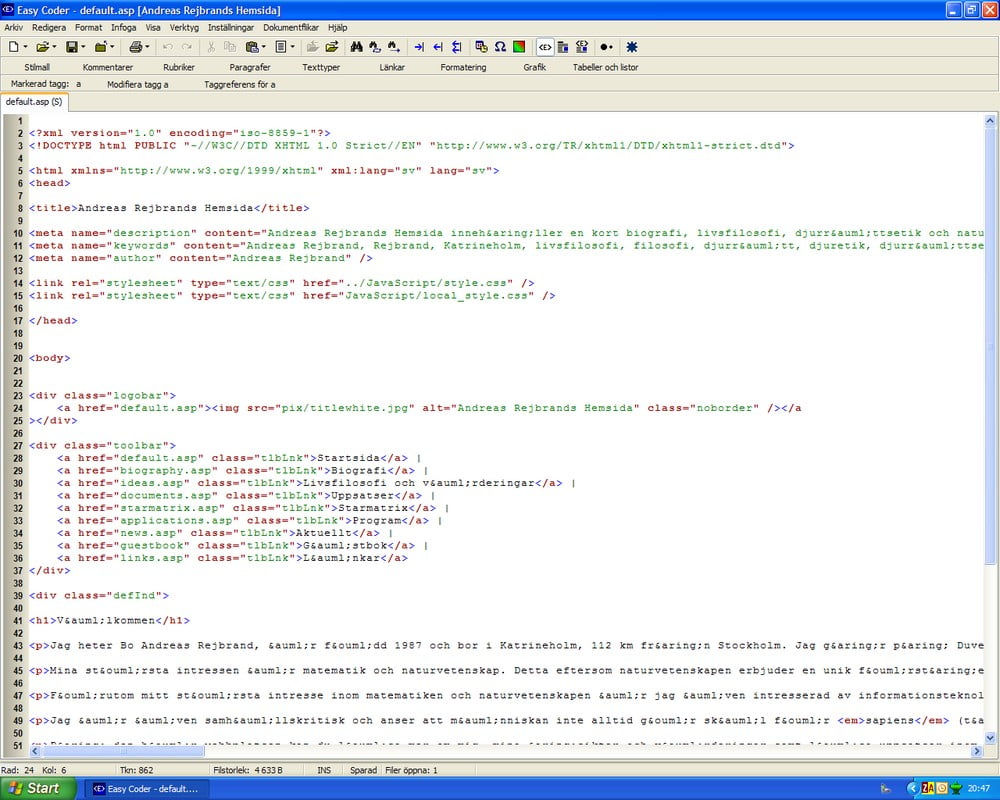Viewport: 1000px width, 800px height.
Task: Click Tabeller och listor tag button
Action: (605, 67)
